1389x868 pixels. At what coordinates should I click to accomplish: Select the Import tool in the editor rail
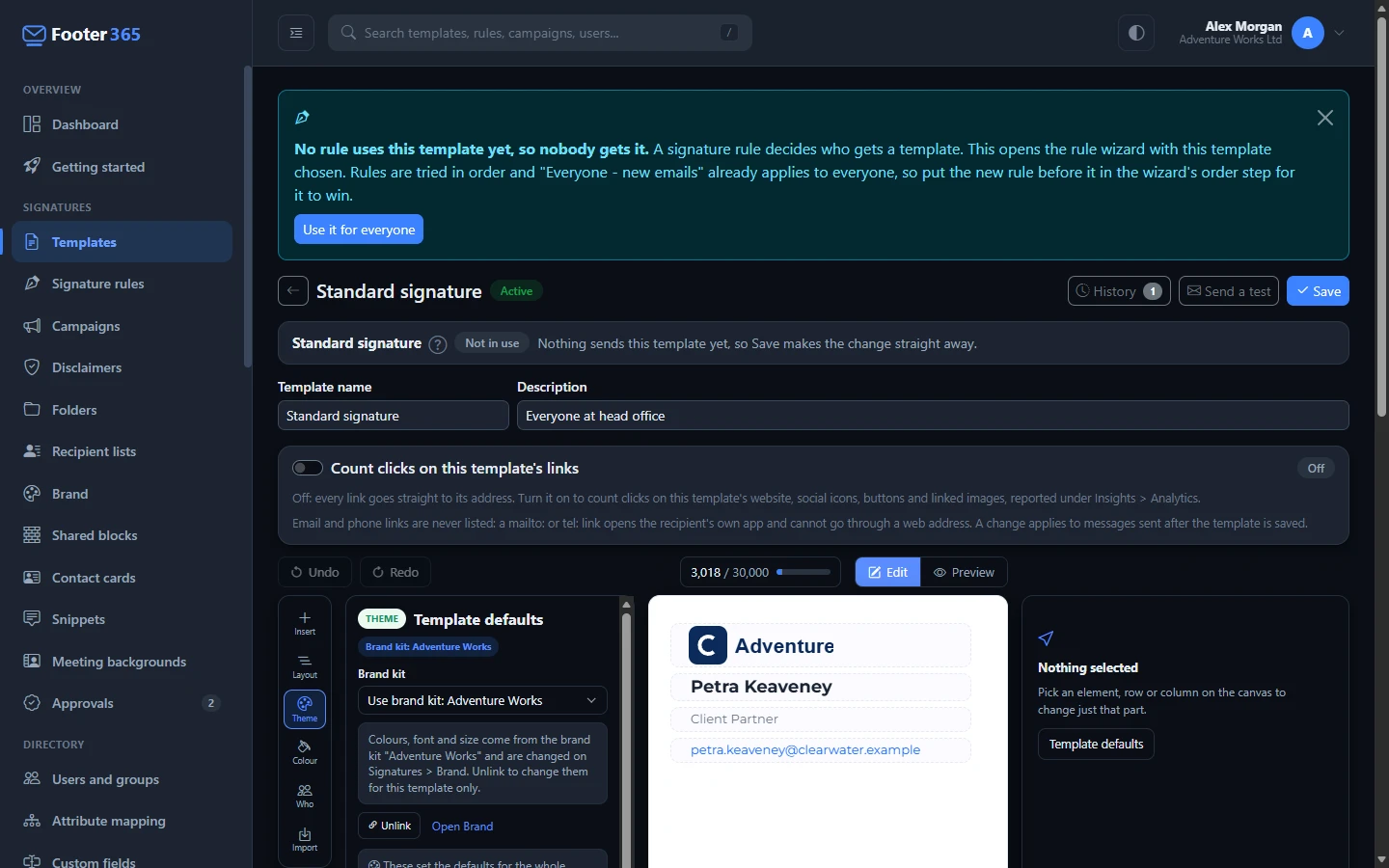click(305, 839)
